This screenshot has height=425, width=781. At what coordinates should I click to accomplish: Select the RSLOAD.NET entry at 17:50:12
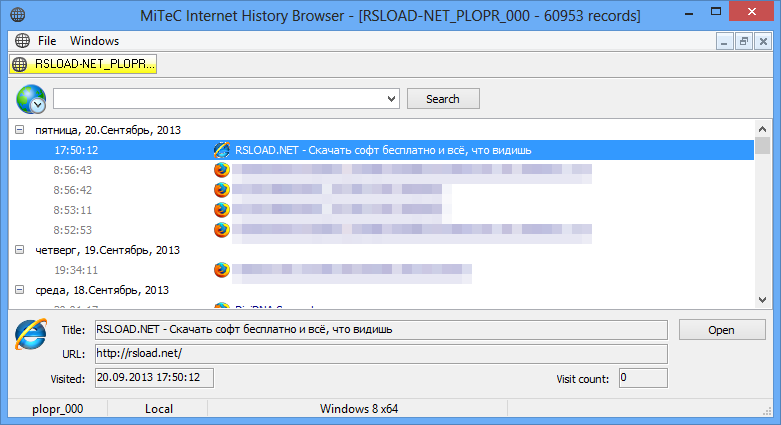pos(382,150)
